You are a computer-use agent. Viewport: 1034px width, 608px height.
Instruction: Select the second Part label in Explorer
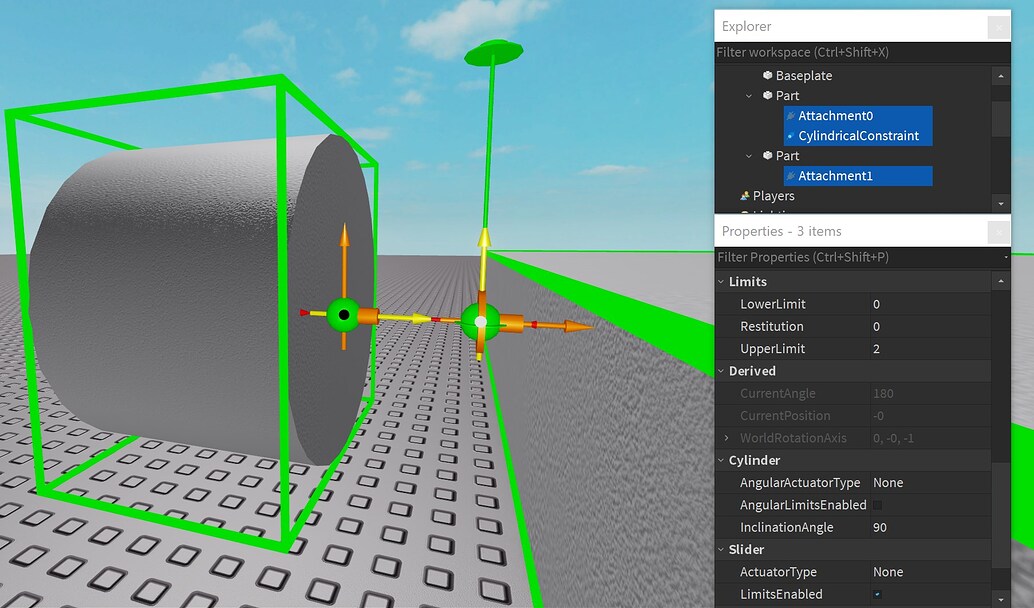787,156
